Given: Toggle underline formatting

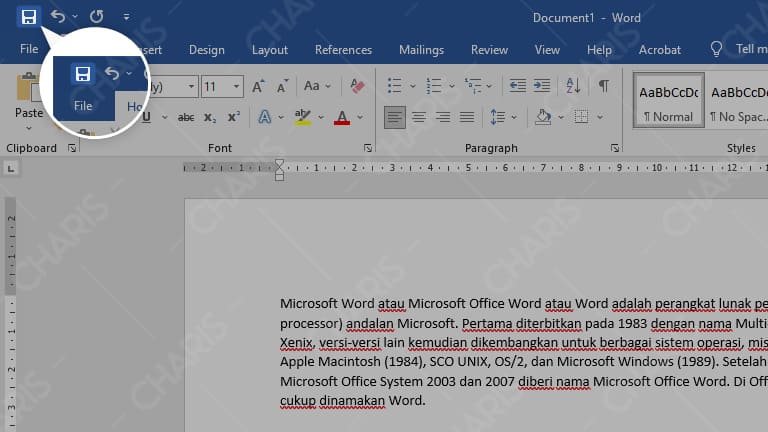Looking at the screenshot, I should point(146,117).
